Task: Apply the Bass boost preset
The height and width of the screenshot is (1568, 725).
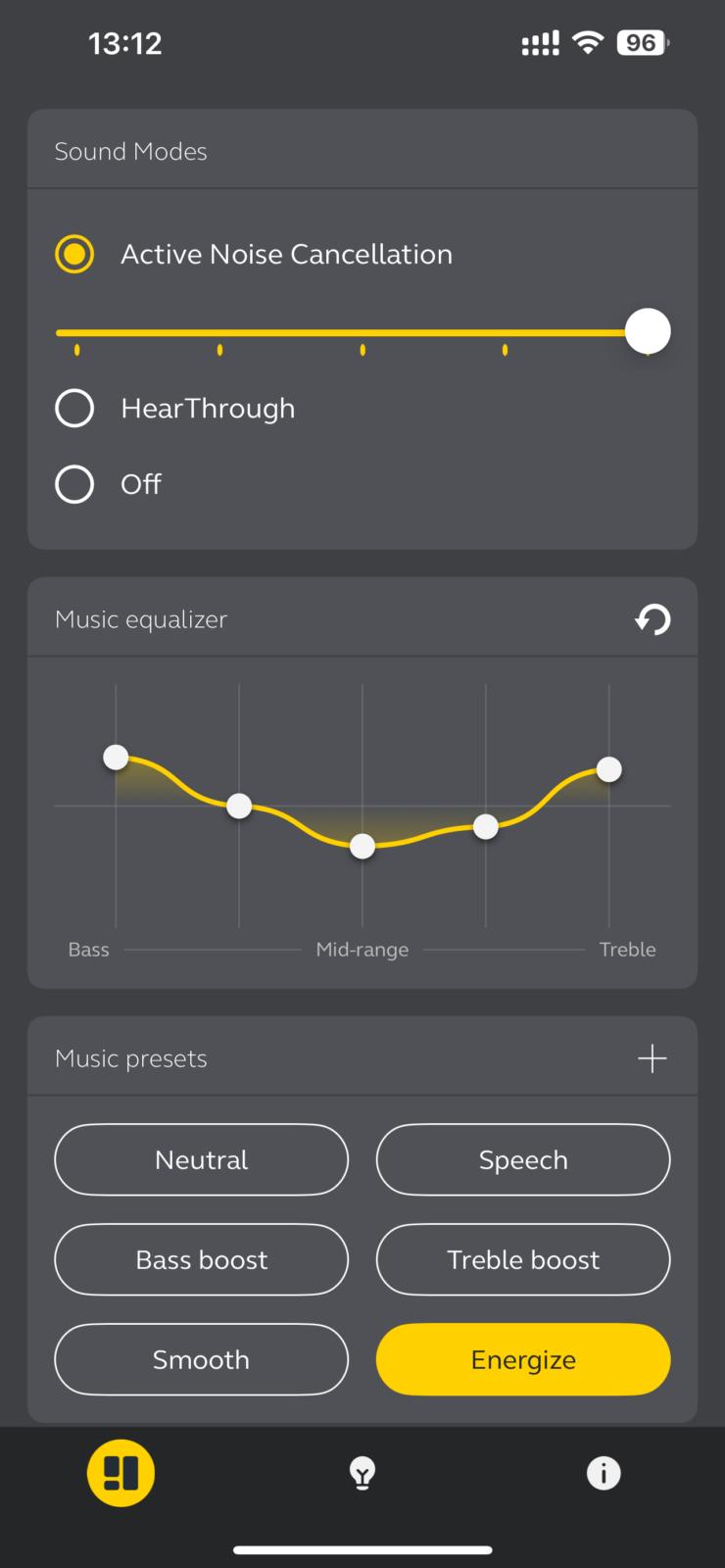Action: pos(202,1259)
